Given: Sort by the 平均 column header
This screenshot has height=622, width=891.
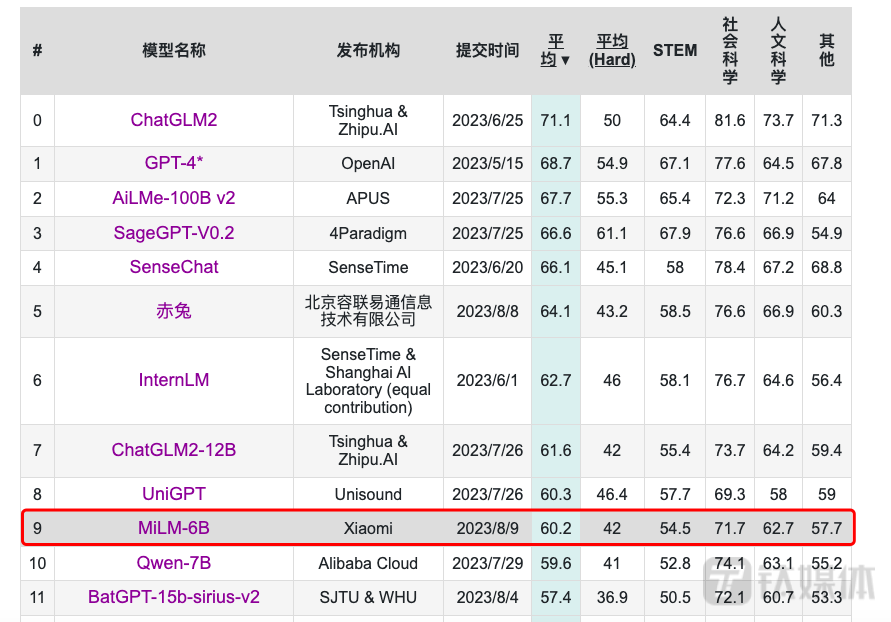Looking at the screenshot, I should pos(555,51).
